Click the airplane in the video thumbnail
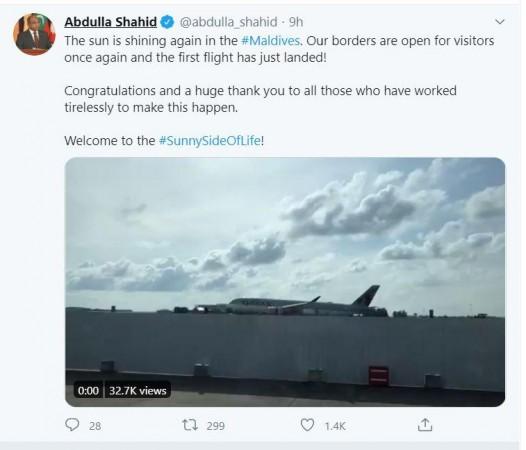The width and height of the screenshot is (526, 450). click(x=288, y=303)
